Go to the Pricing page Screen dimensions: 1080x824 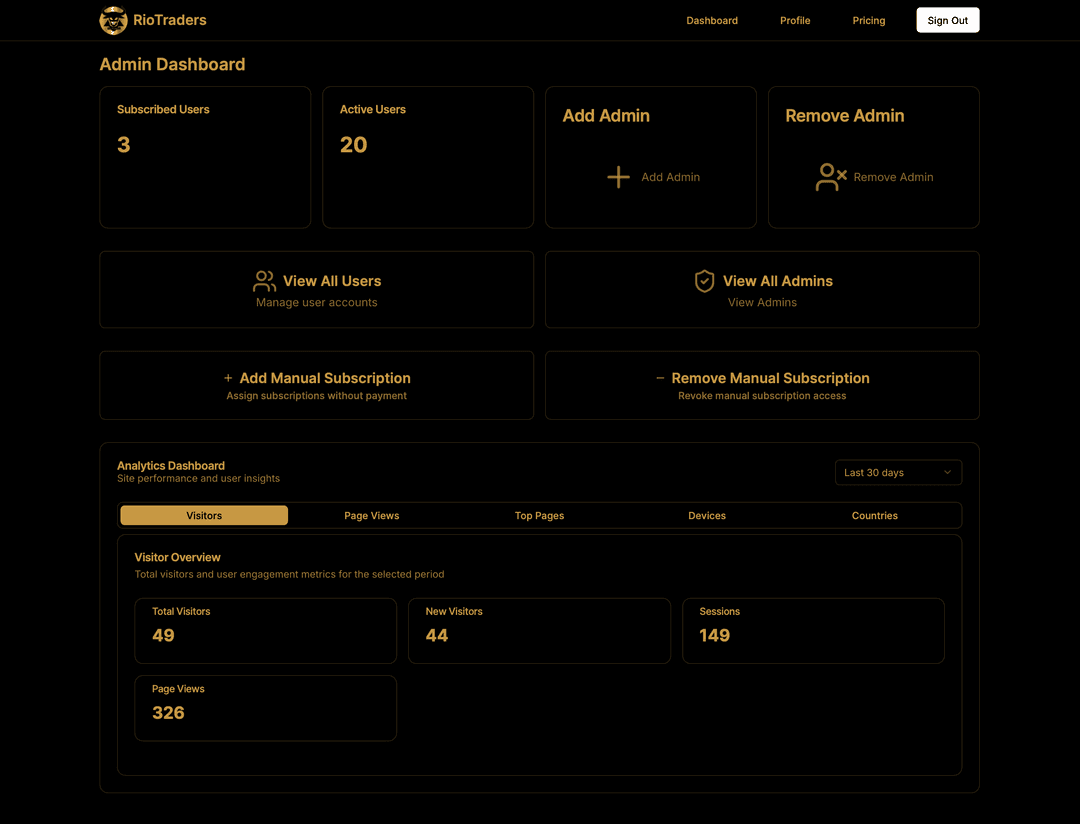[x=868, y=20]
